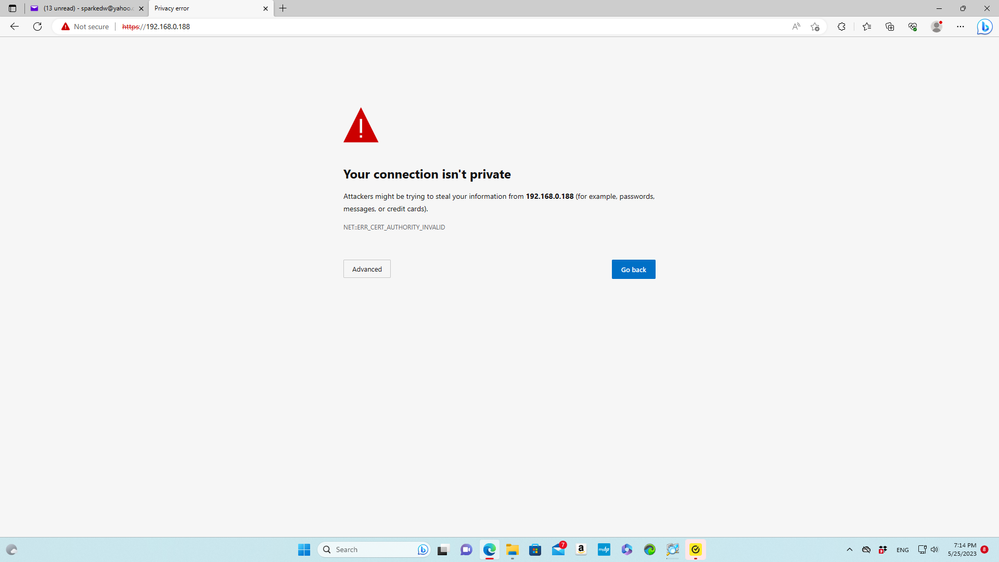
Task: Open the Settings and more ellipsis menu
Action: (x=960, y=27)
